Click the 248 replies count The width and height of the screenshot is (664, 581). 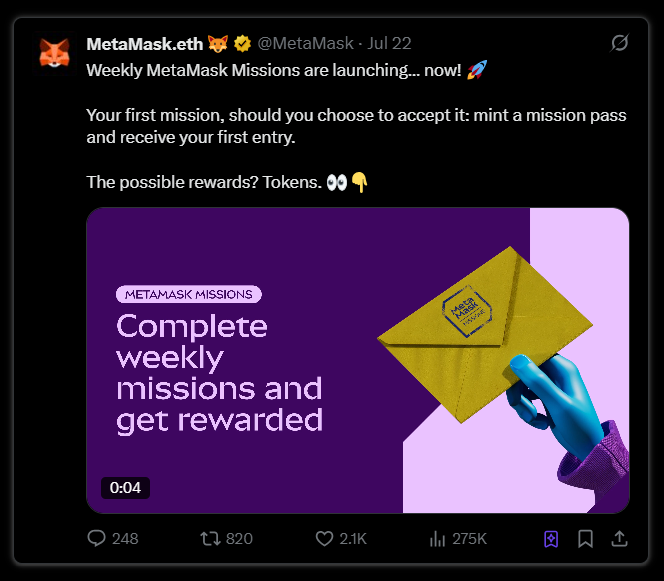(x=125, y=538)
